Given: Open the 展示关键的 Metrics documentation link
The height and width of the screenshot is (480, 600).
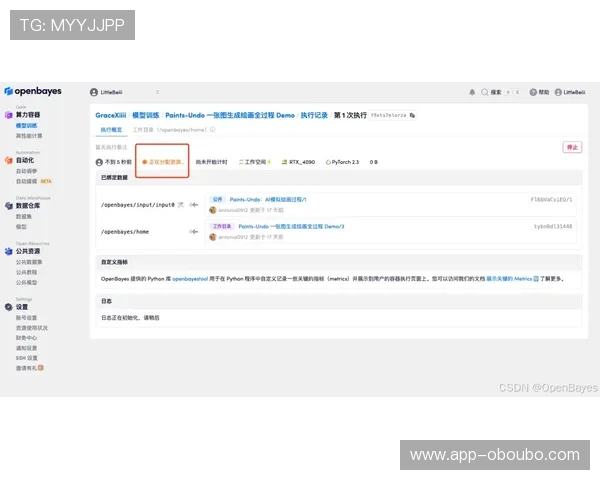Looking at the screenshot, I should [509, 279].
